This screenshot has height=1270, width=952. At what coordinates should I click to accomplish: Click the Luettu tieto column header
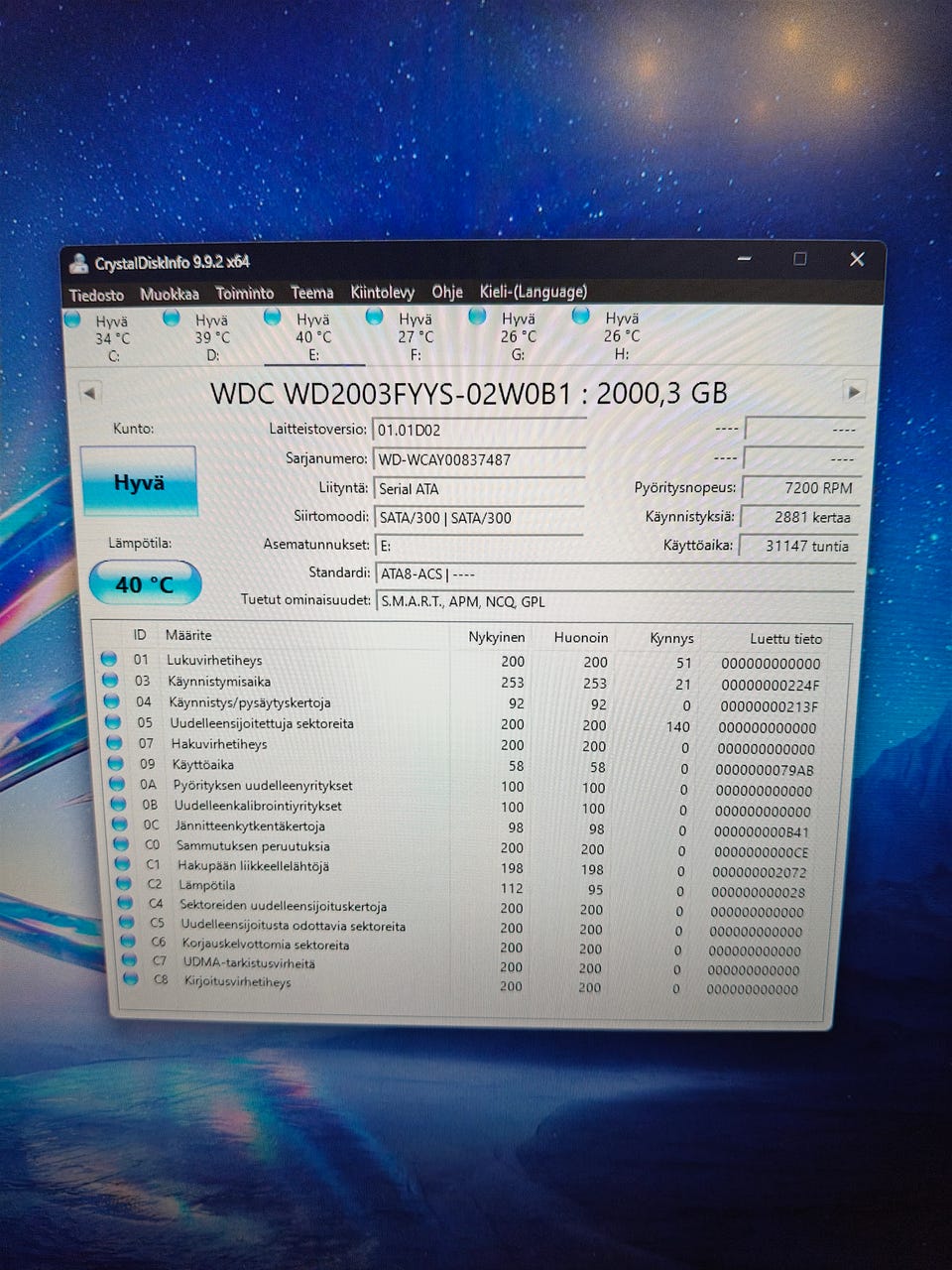[786, 638]
